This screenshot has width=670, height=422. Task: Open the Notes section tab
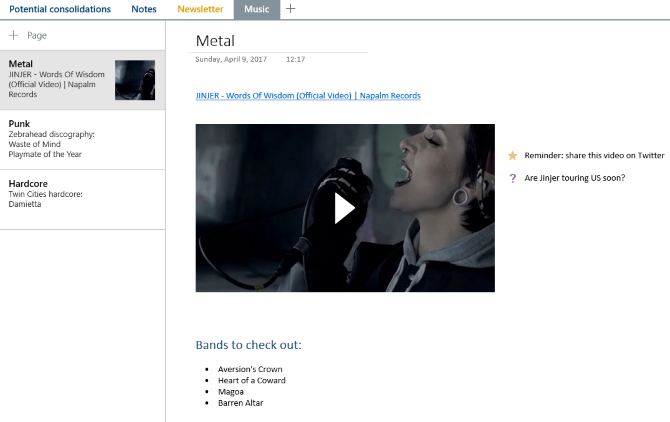(144, 9)
